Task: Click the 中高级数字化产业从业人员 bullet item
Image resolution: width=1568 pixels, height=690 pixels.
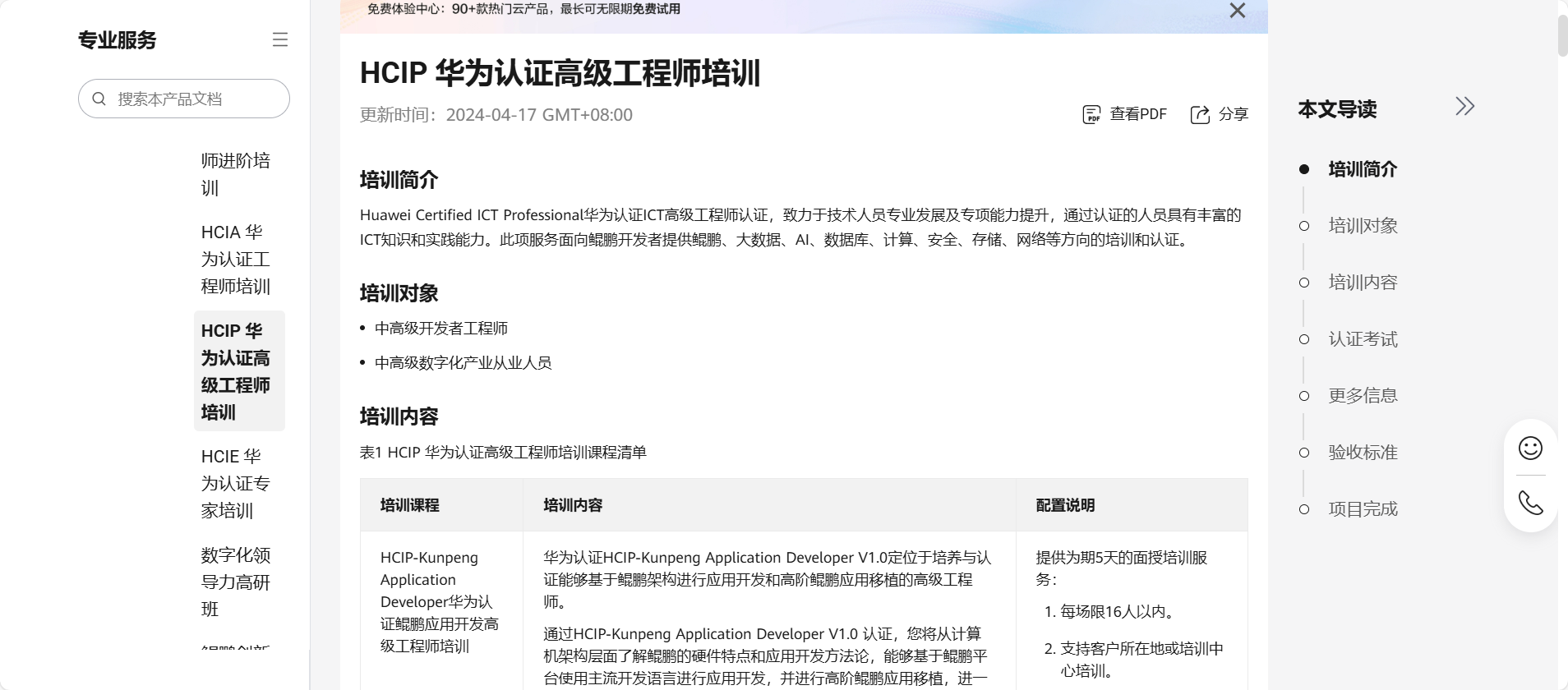Action: pos(463,363)
